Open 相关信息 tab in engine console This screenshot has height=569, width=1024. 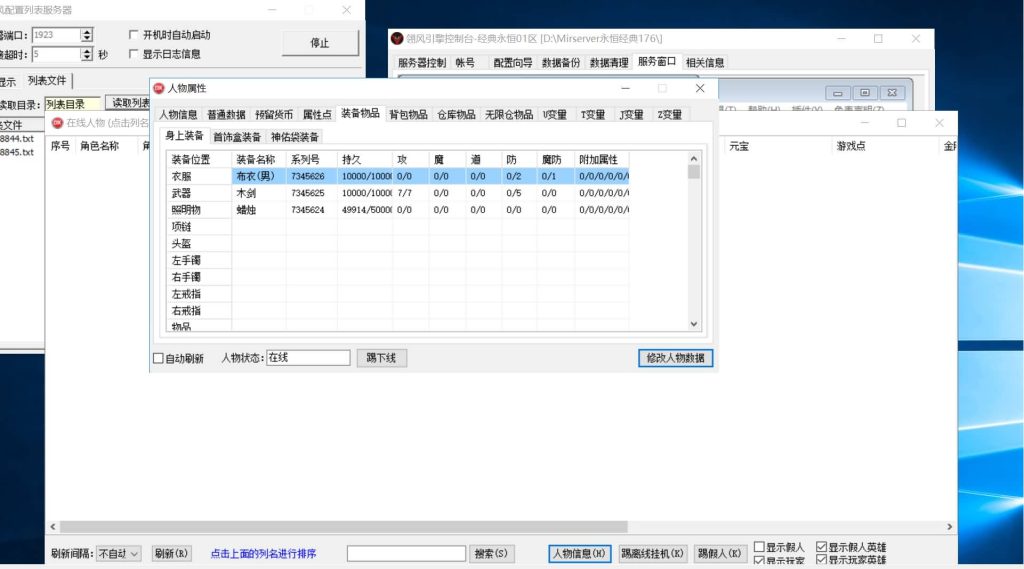click(x=705, y=63)
